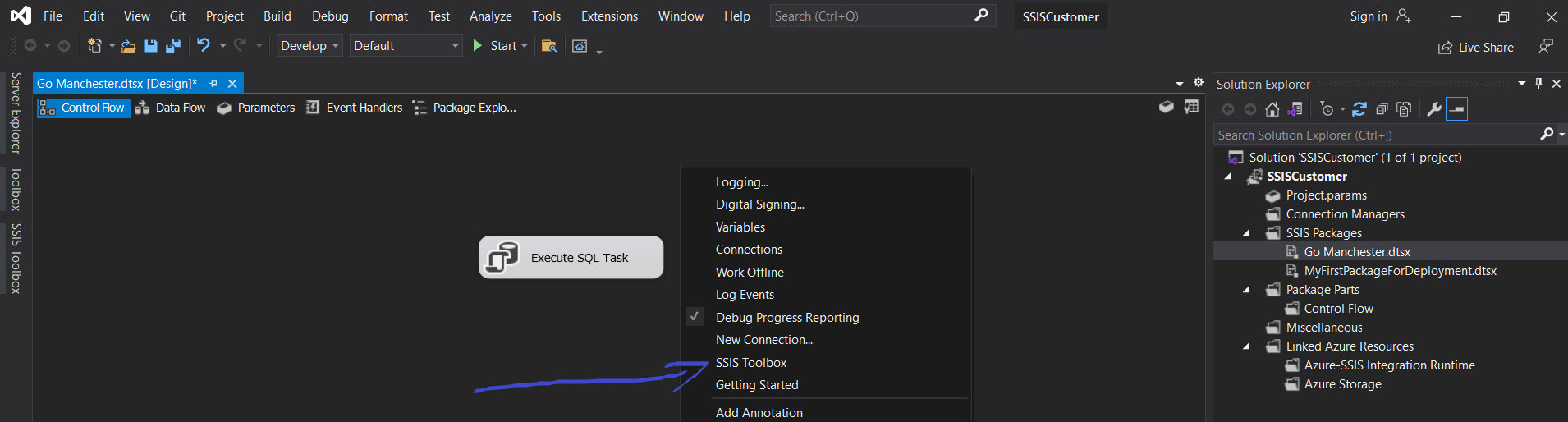This screenshot has height=422, width=1568.
Task: Switch to the Data Flow tab
Action: pyautogui.click(x=171, y=108)
